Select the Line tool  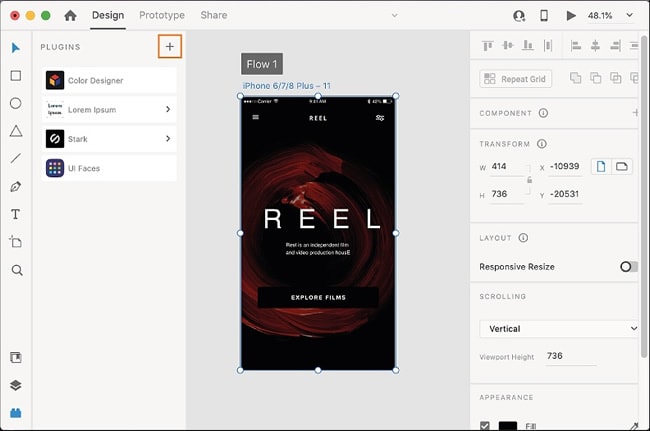pos(16,158)
